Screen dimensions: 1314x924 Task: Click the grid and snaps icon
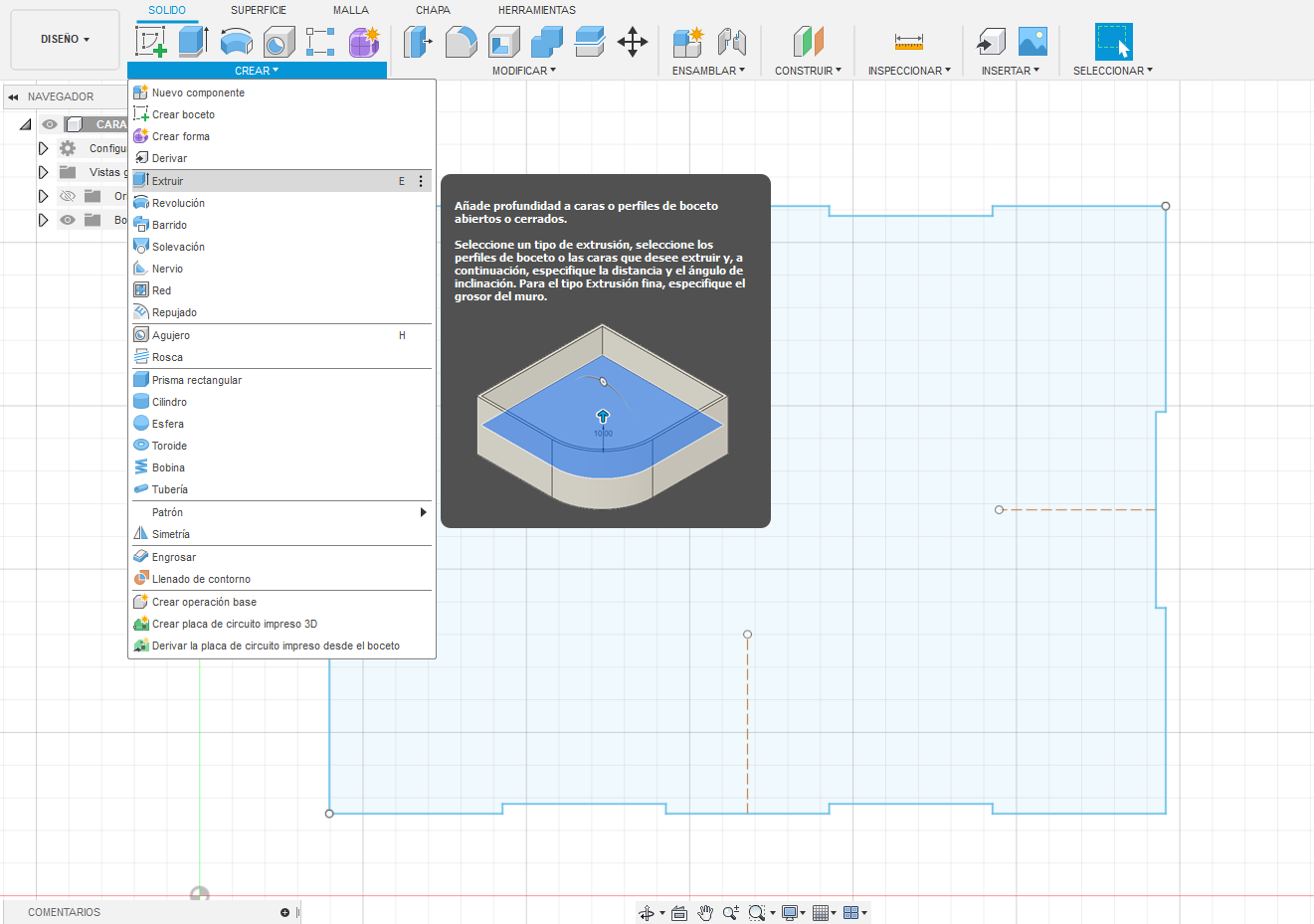tap(821, 913)
